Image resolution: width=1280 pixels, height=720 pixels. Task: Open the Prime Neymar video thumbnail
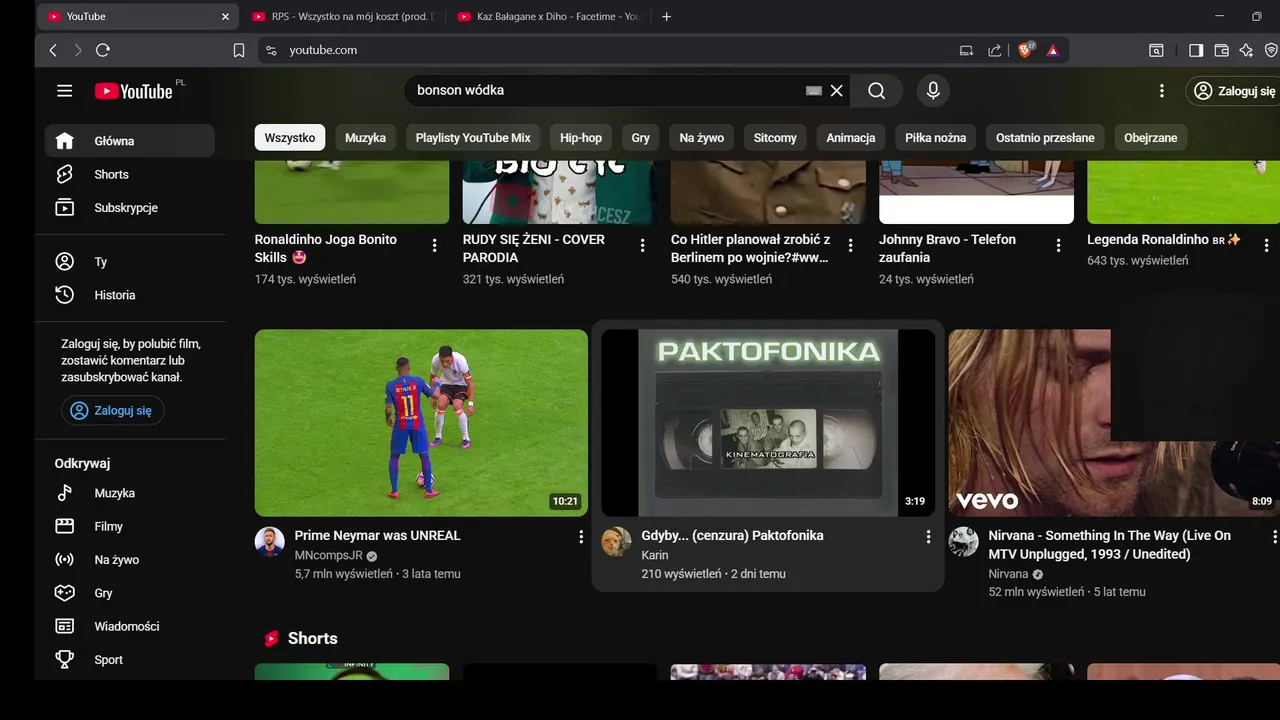(421, 423)
